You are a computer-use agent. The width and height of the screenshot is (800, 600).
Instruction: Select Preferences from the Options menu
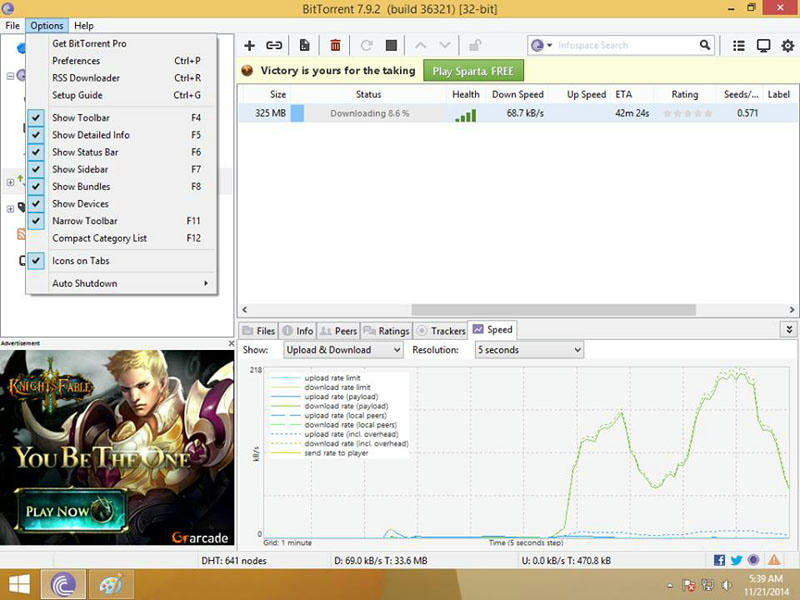point(121,61)
